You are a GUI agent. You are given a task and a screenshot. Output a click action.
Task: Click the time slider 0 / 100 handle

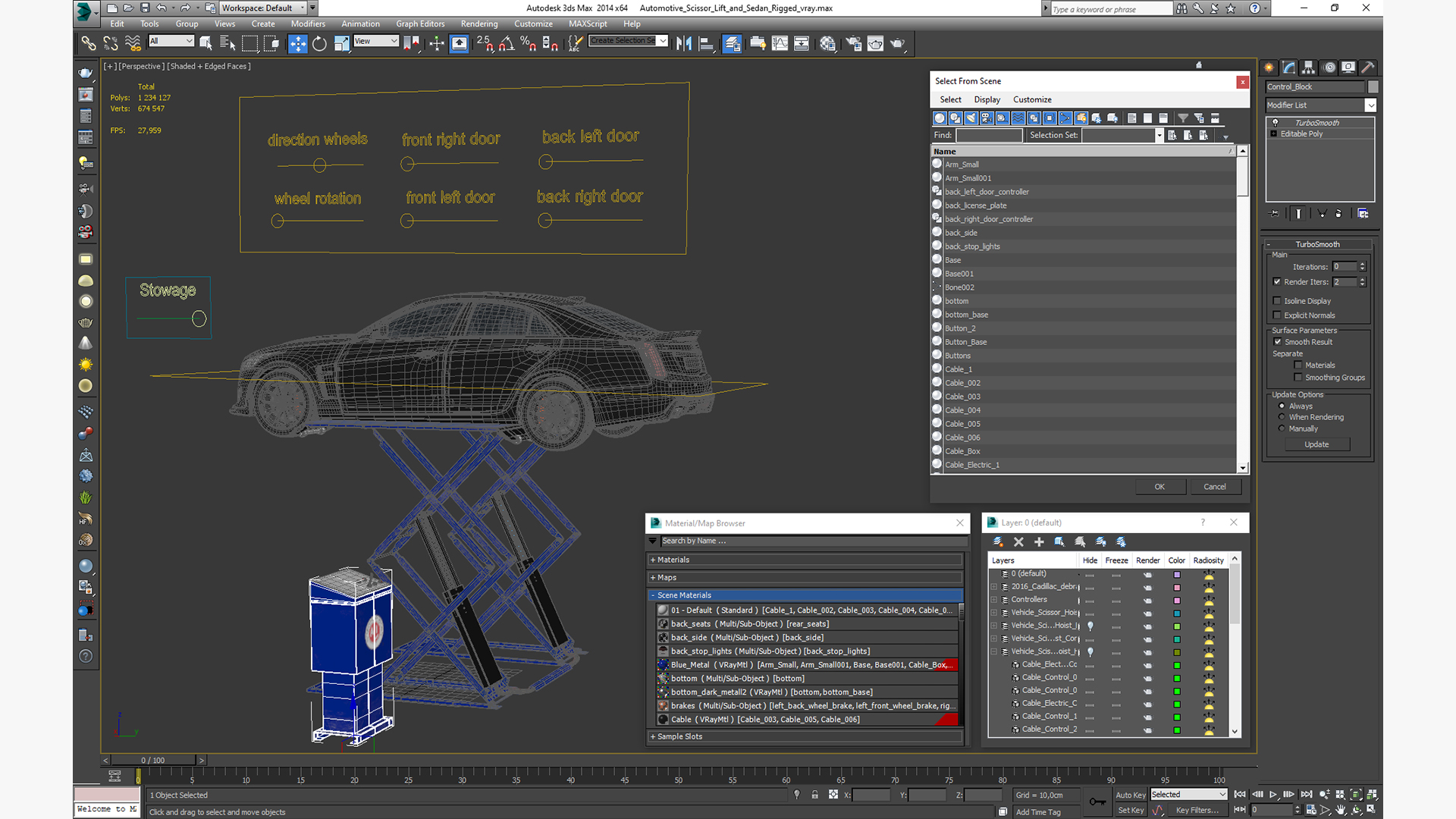point(153,760)
